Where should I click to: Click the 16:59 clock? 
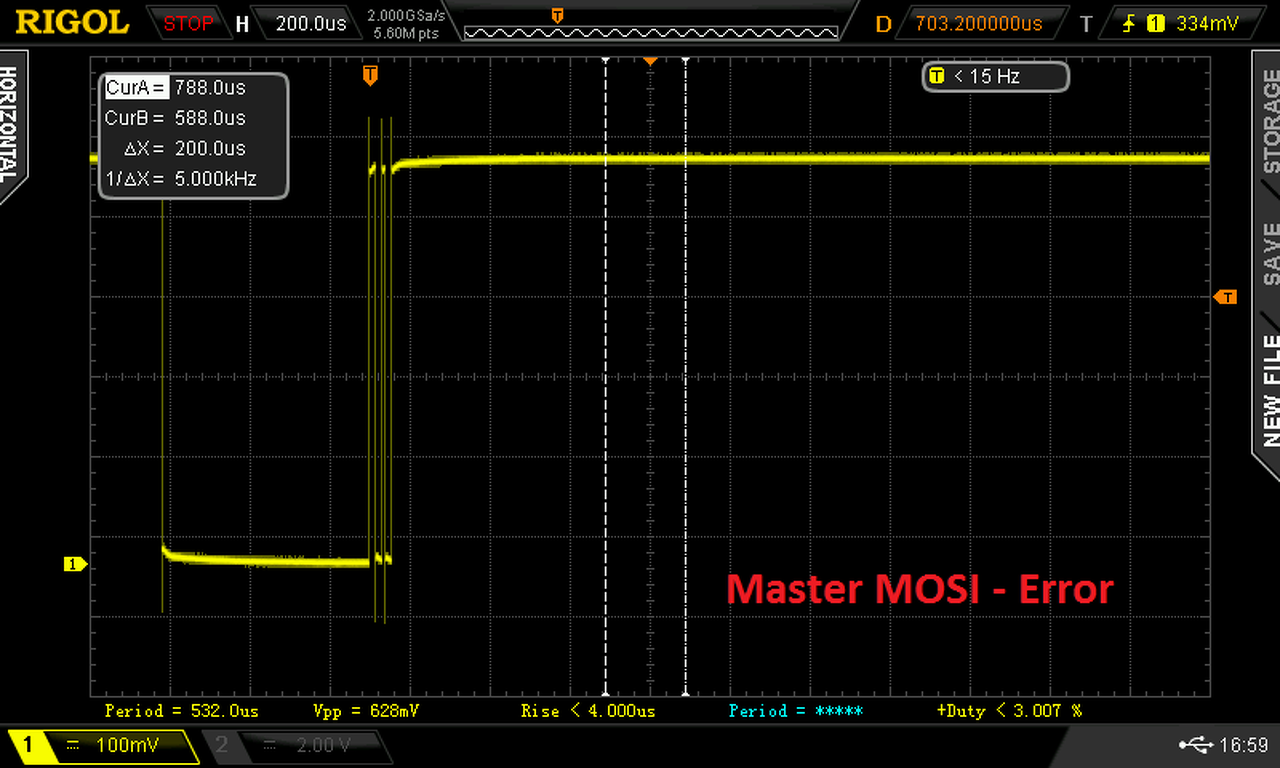pos(1244,745)
